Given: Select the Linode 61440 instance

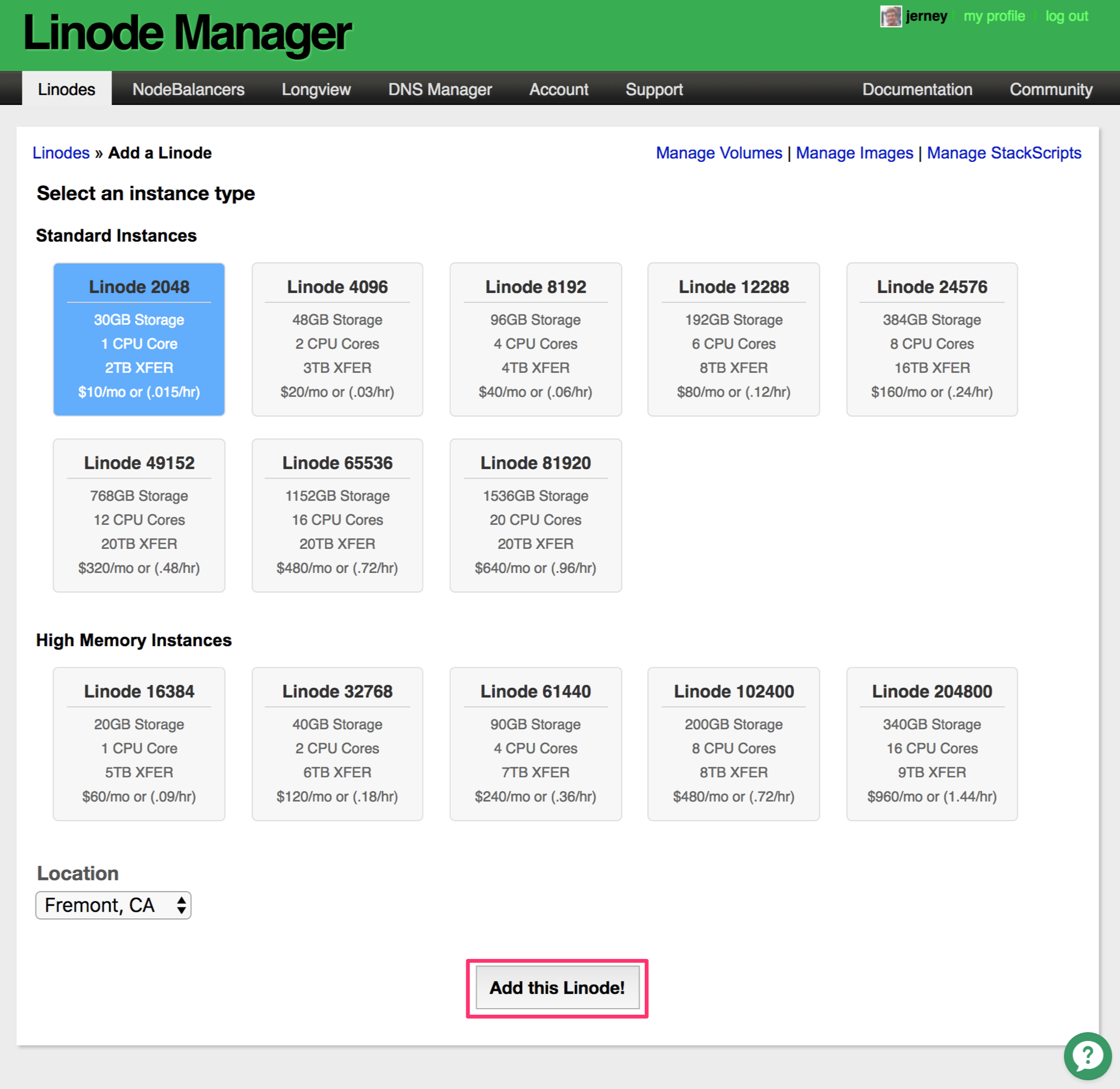Looking at the screenshot, I should coord(535,744).
